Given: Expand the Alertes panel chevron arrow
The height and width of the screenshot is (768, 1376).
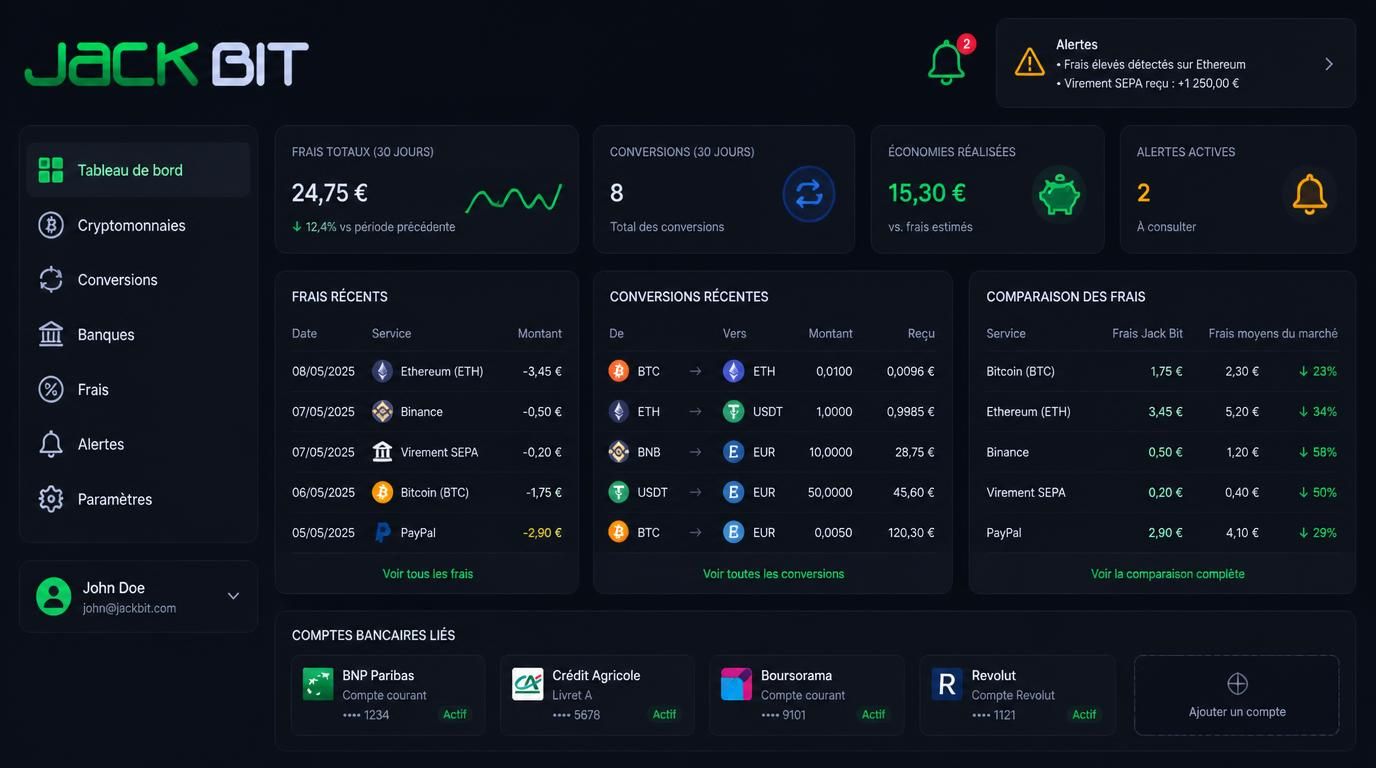Looking at the screenshot, I should (x=1329, y=64).
